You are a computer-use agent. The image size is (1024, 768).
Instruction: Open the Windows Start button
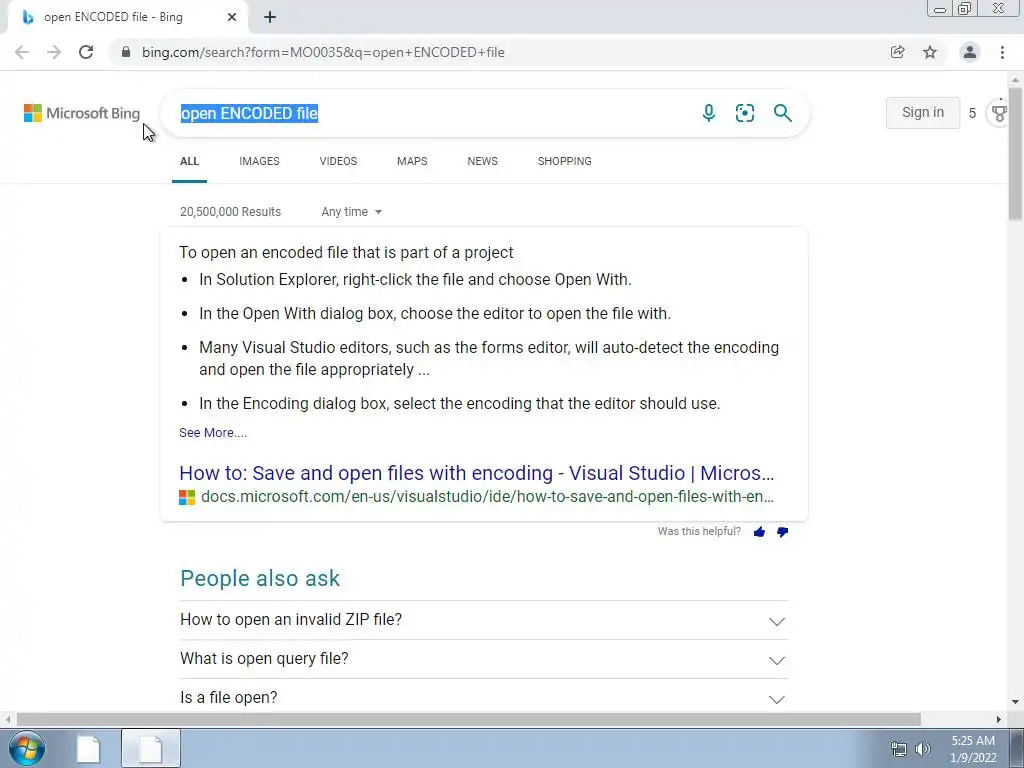tap(26, 748)
